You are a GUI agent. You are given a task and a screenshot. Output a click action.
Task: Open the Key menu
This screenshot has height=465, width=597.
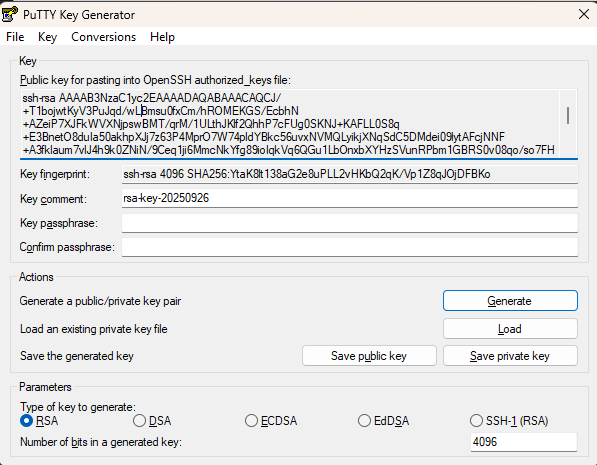48,37
